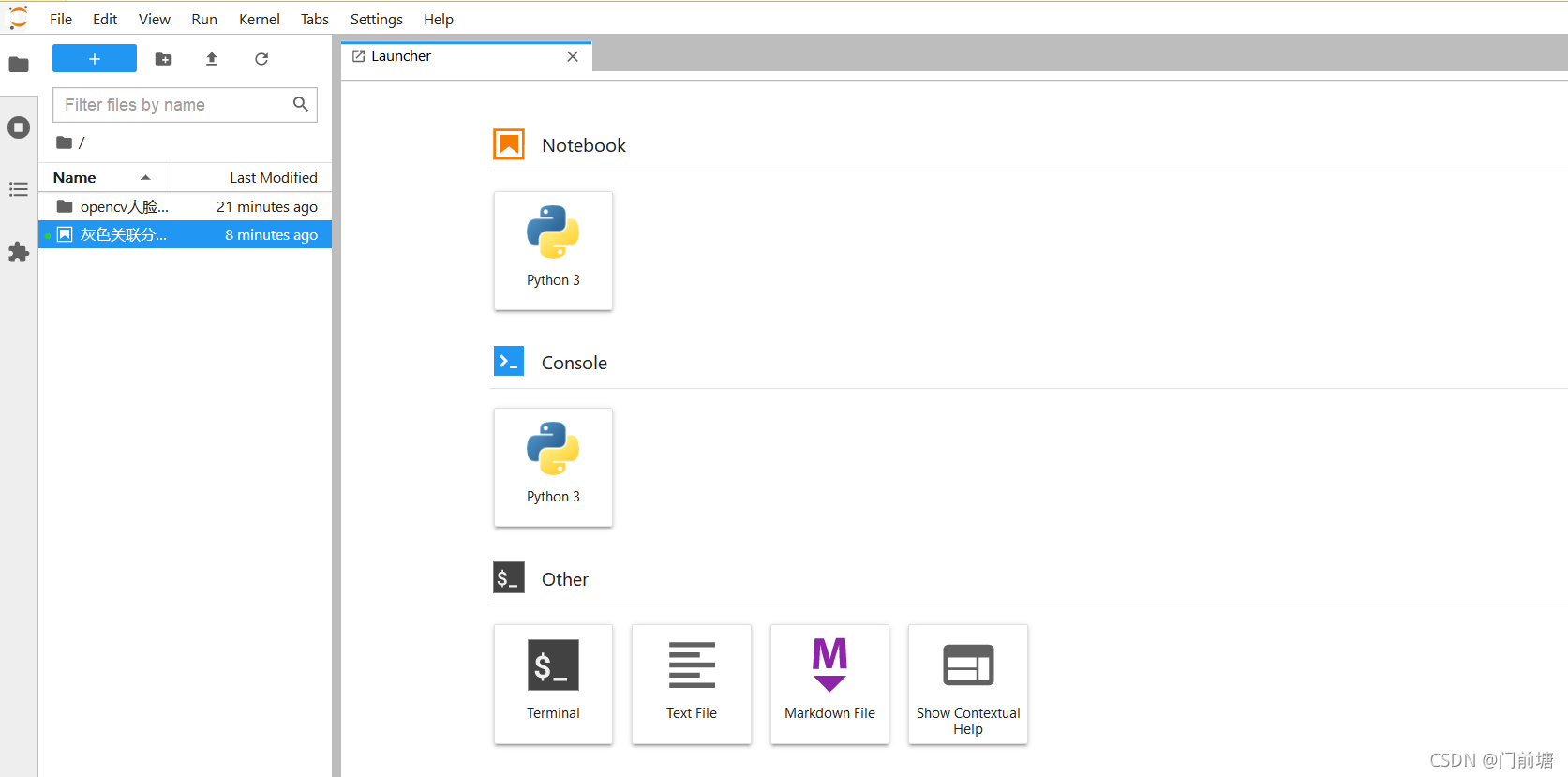Sort files by the Name column
Viewport: 1568px width, 777px height.
coord(105,177)
